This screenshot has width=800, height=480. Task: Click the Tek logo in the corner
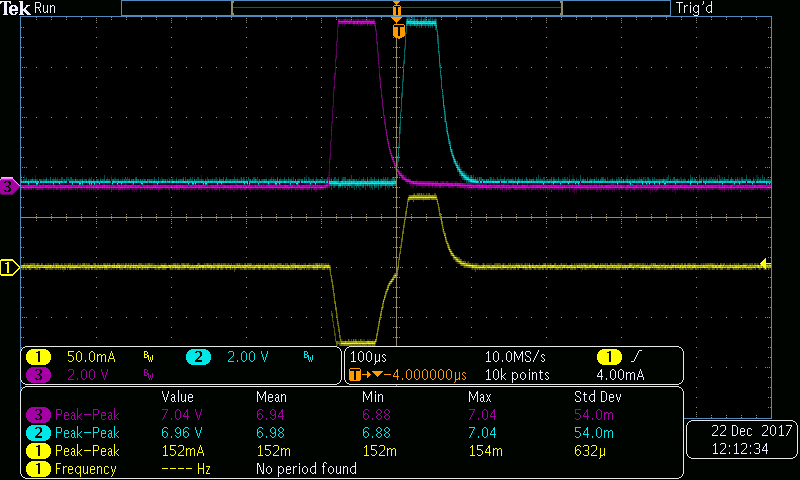pos(16,8)
